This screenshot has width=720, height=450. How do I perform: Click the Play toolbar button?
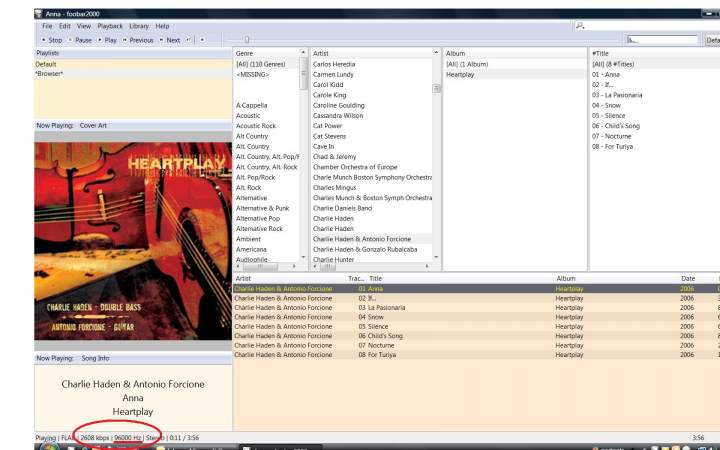point(107,40)
